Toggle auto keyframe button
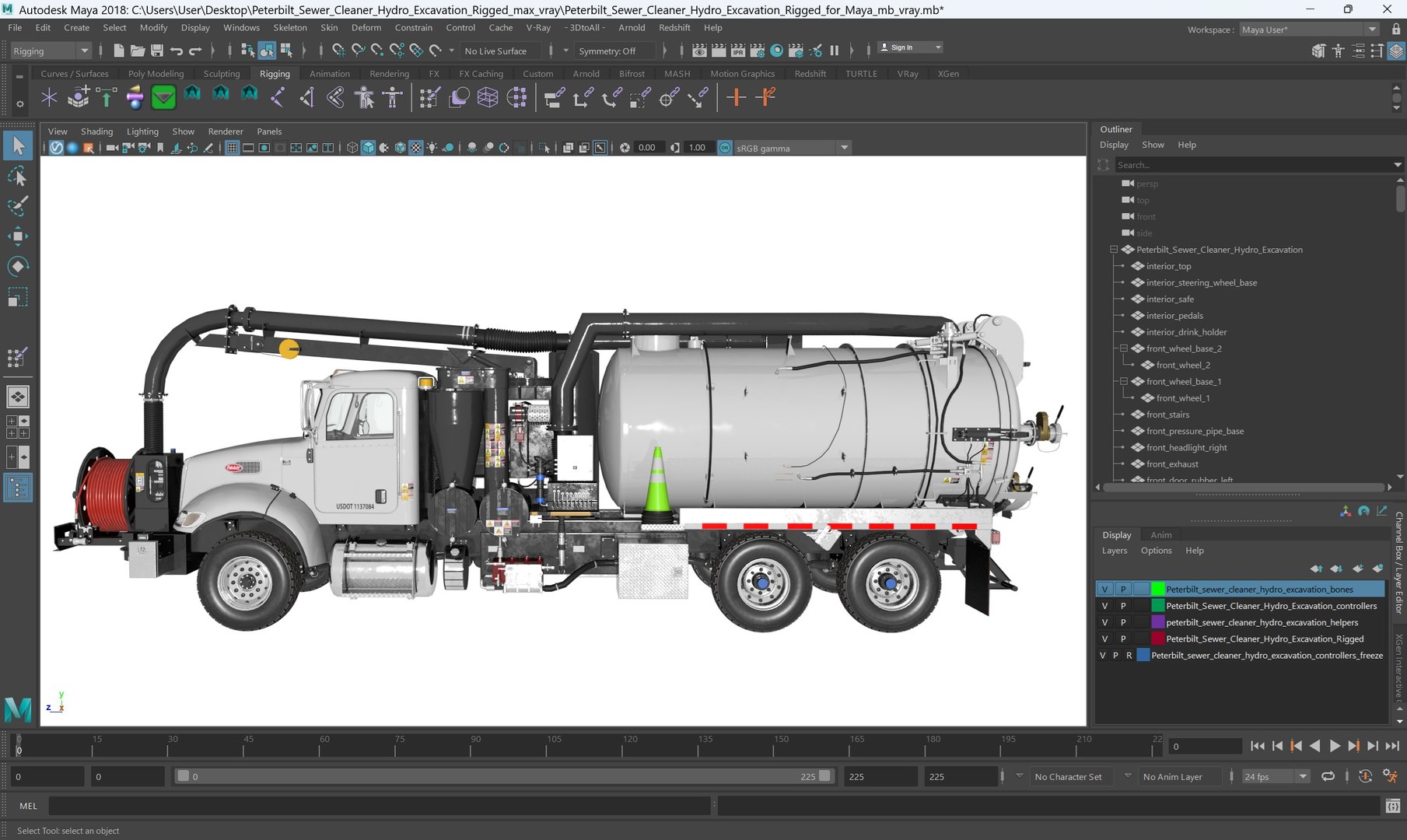1407x840 pixels. (1365, 776)
